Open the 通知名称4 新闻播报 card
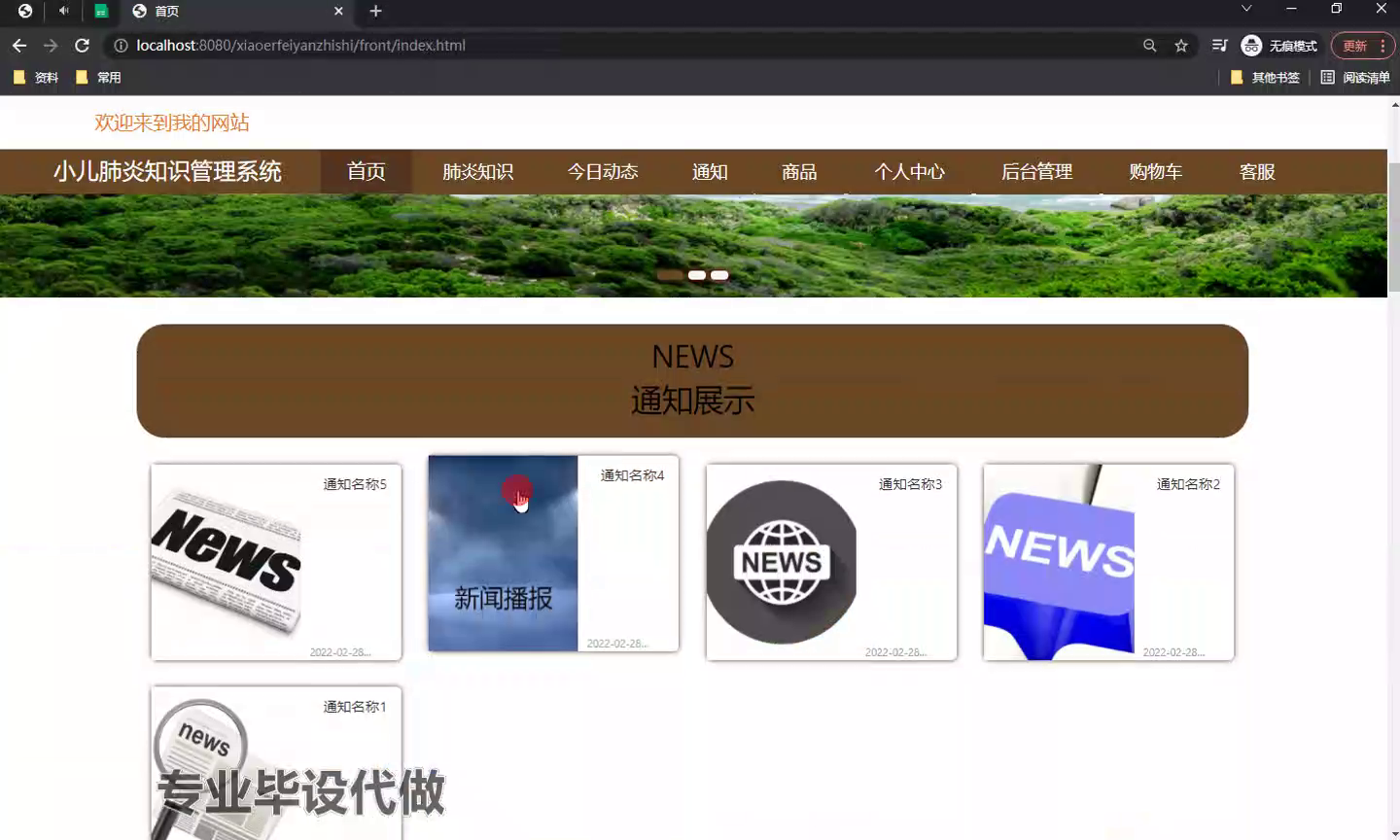This screenshot has height=840, width=1400. pos(553,553)
